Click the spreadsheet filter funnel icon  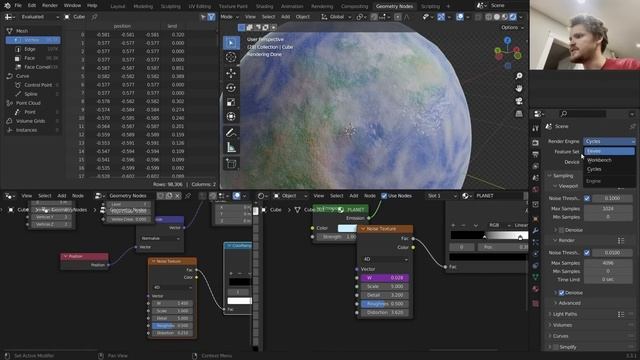(x=211, y=17)
